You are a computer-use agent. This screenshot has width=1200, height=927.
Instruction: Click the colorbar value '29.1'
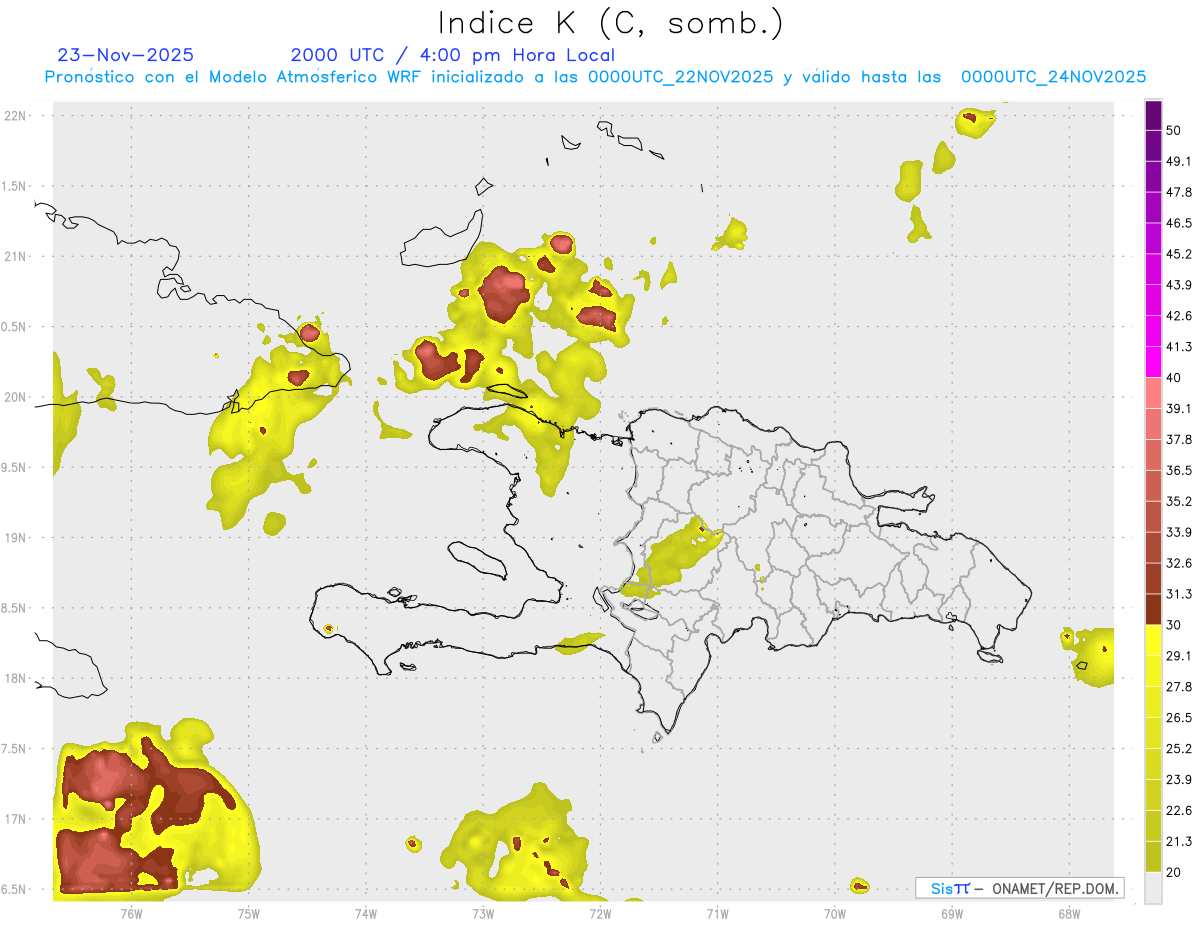click(x=1179, y=656)
